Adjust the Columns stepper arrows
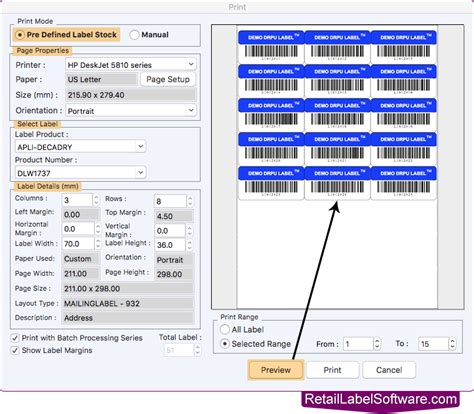 96,200
